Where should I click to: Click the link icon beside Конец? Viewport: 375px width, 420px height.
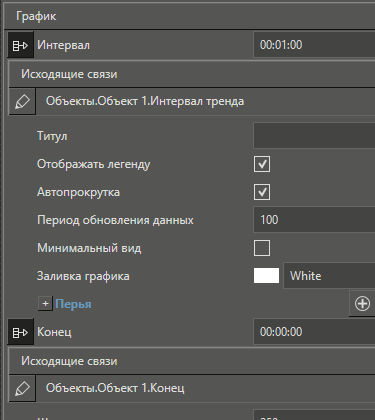[x=20, y=332]
